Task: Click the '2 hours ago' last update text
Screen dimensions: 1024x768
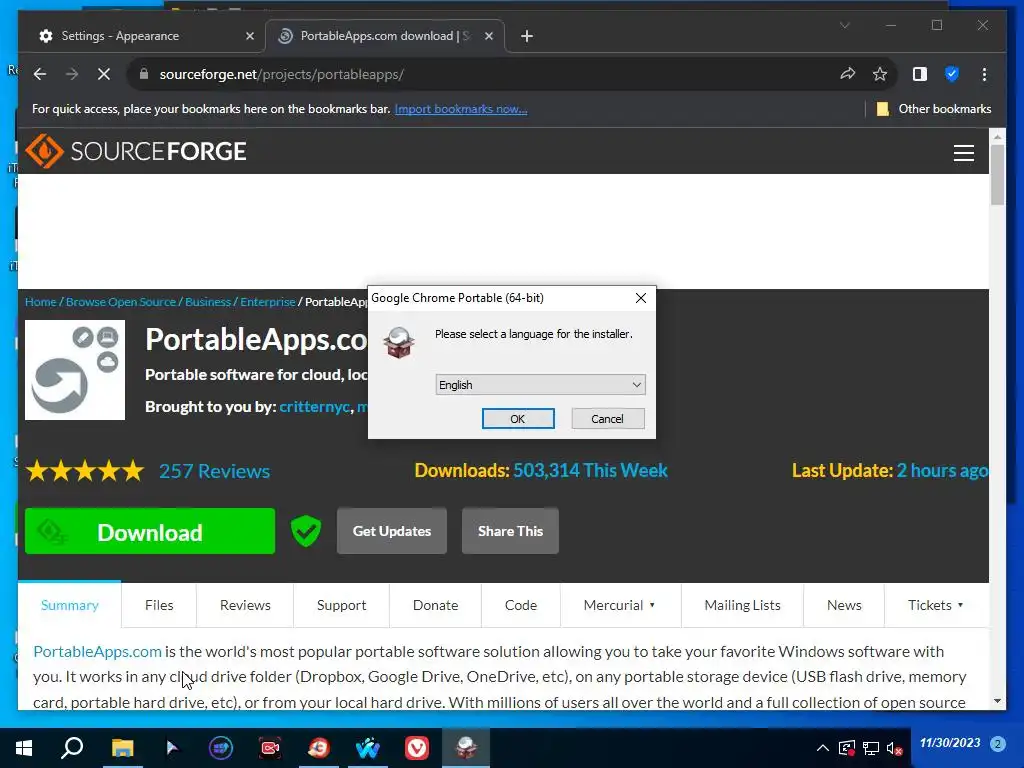Action: click(942, 470)
